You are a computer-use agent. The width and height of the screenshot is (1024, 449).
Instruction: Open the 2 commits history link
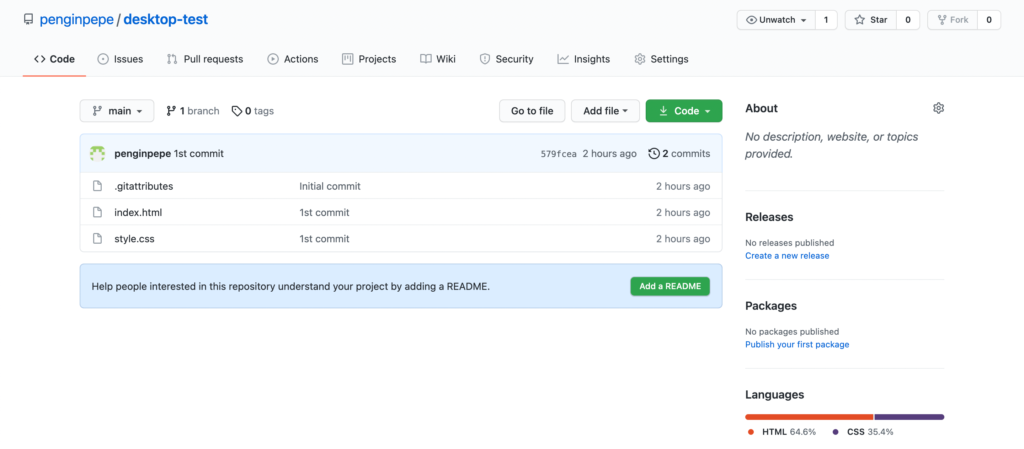point(679,153)
